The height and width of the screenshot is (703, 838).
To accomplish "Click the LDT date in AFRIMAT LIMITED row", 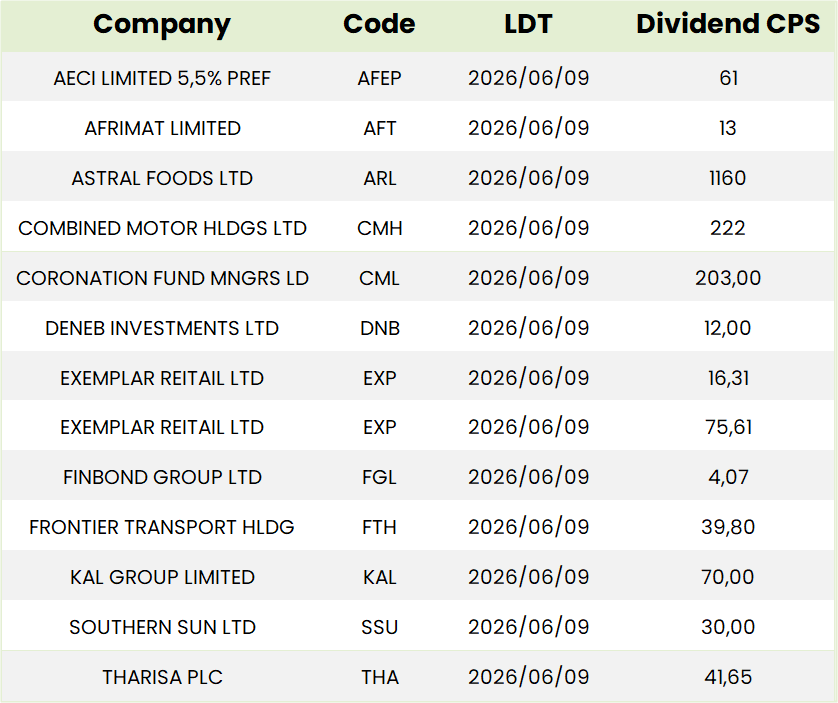I will (x=528, y=128).
